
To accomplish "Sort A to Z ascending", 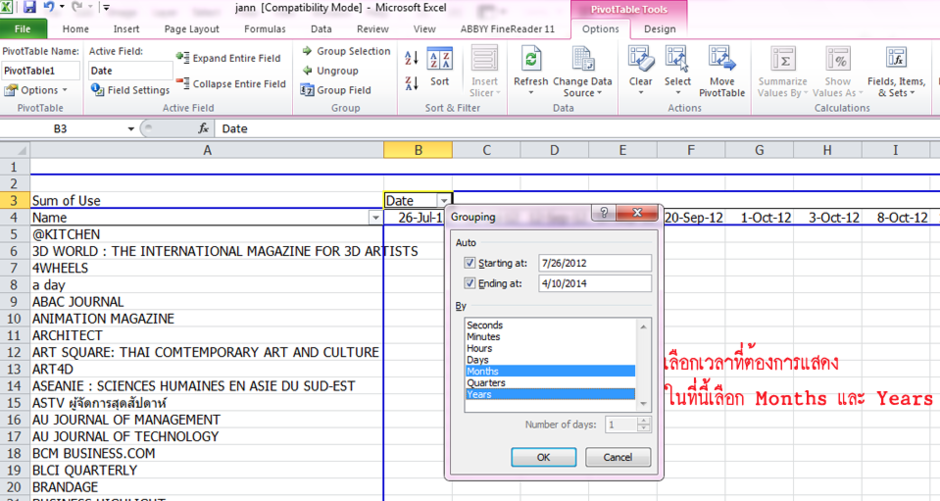I will tap(411, 58).
